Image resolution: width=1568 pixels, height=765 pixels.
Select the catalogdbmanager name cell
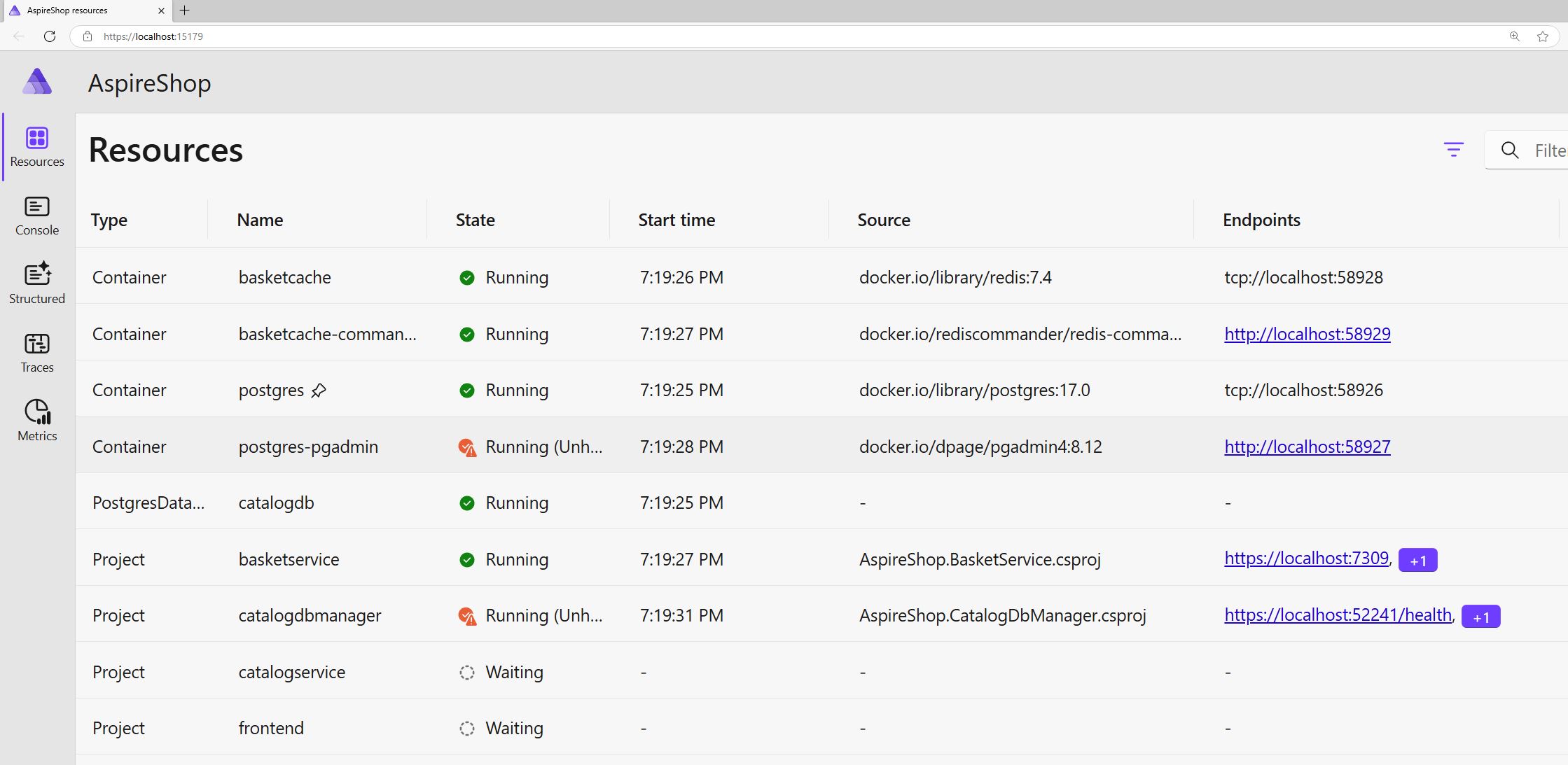pyautogui.click(x=310, y=615)
